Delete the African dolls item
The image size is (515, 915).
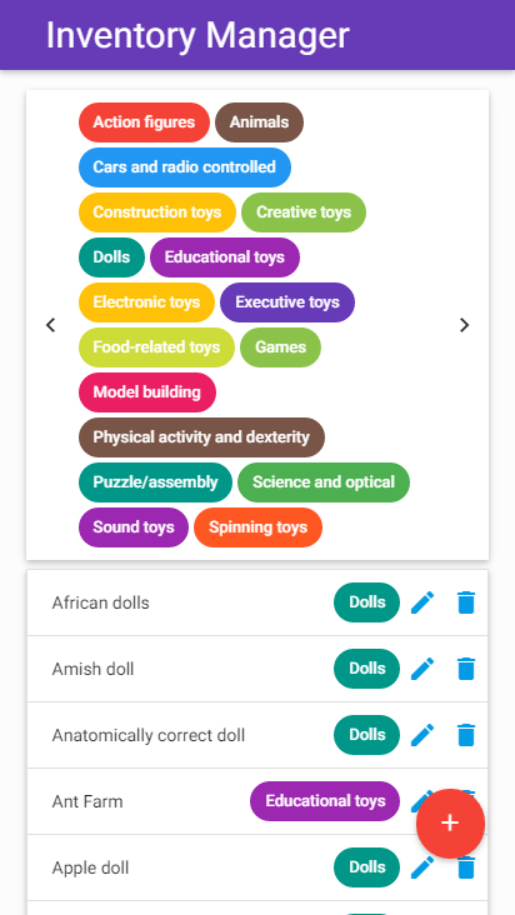click(x=465, y=602)
